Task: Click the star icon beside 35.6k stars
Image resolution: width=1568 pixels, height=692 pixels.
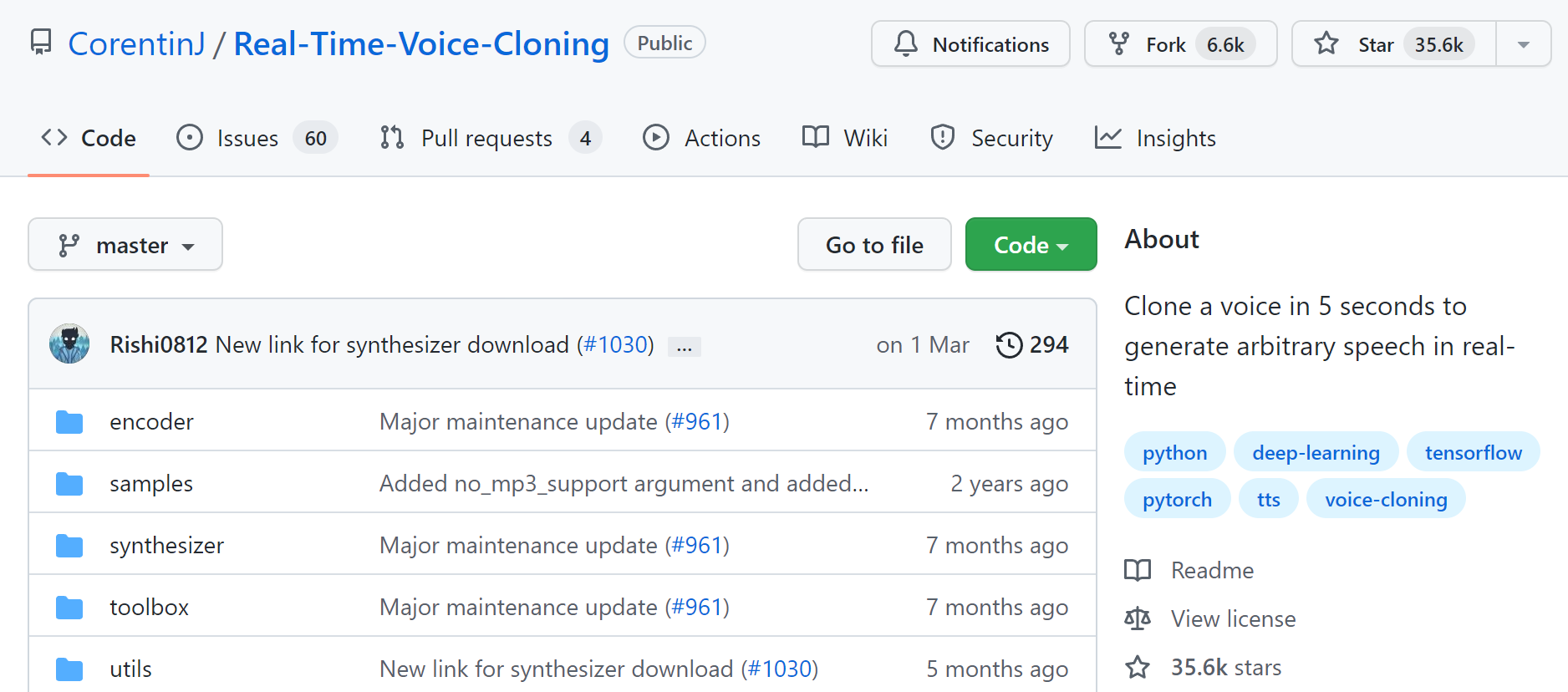Action: tap(1138, 667)
